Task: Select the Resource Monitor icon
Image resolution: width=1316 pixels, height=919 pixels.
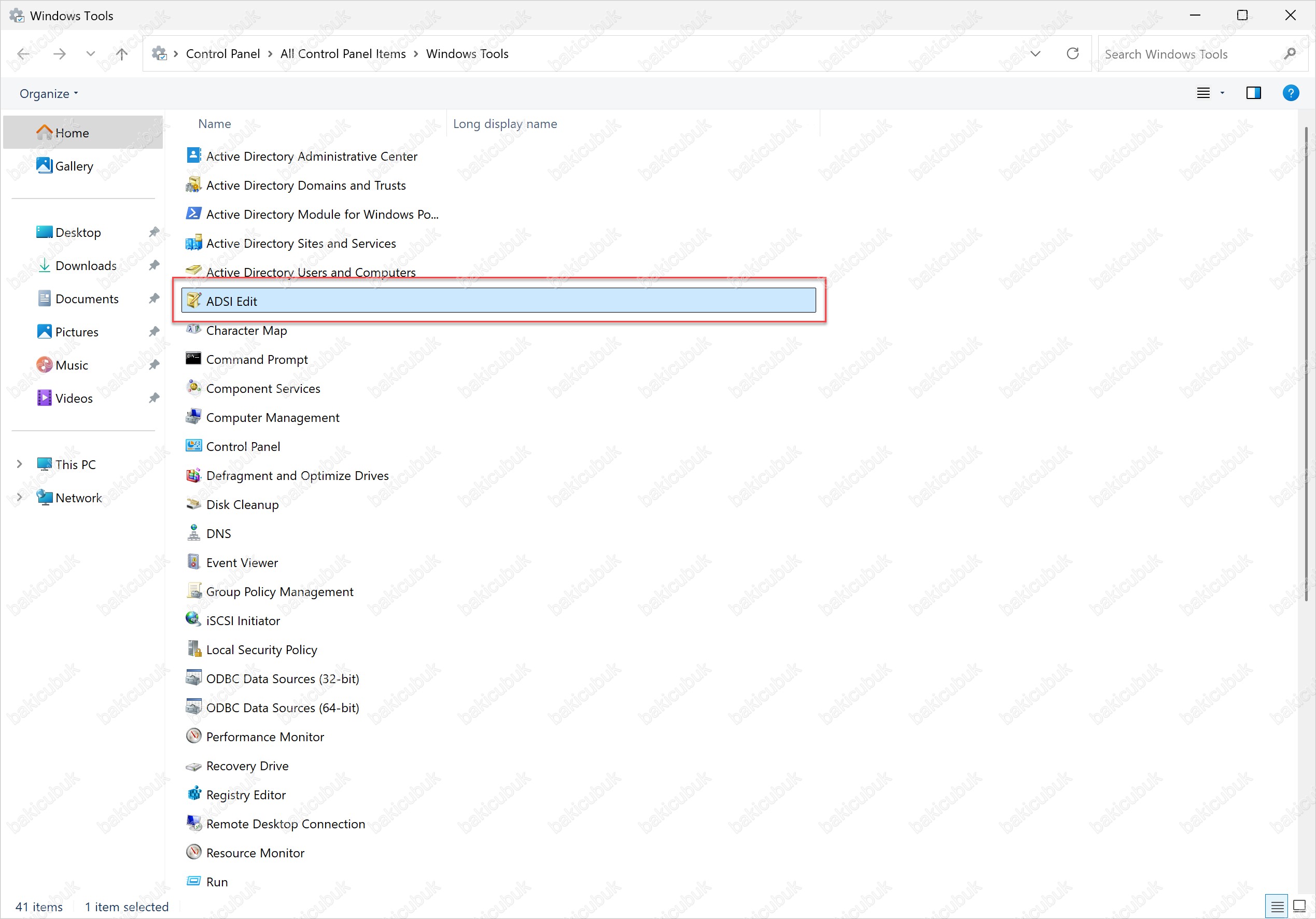Action: pos(194,852)
